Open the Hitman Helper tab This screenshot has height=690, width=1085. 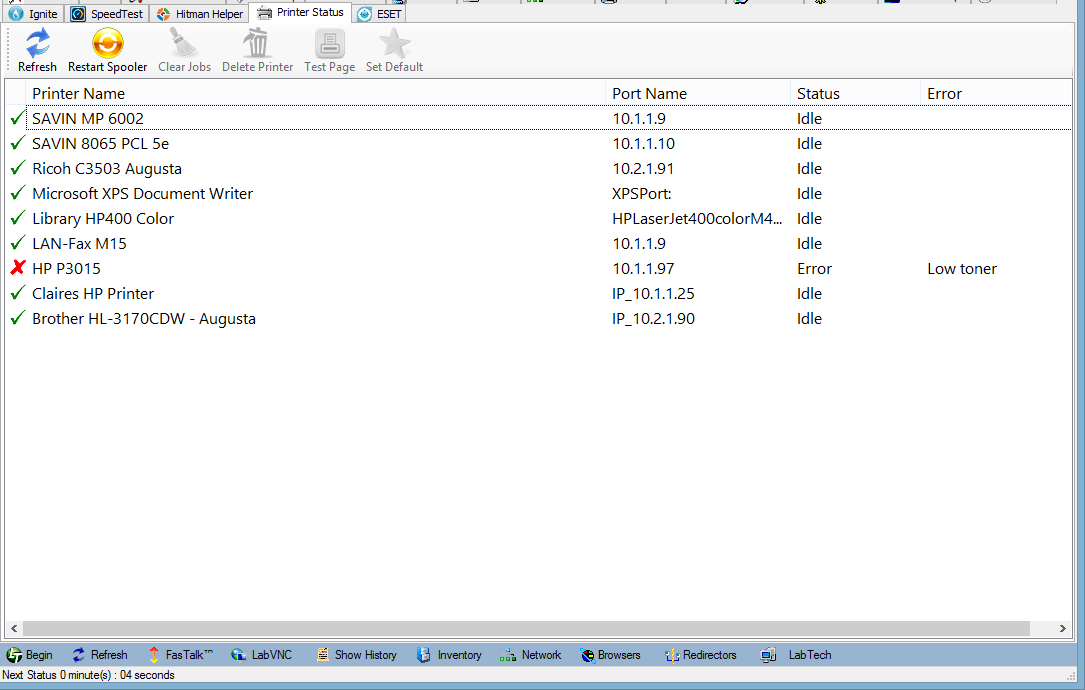[x=199, y=14]
